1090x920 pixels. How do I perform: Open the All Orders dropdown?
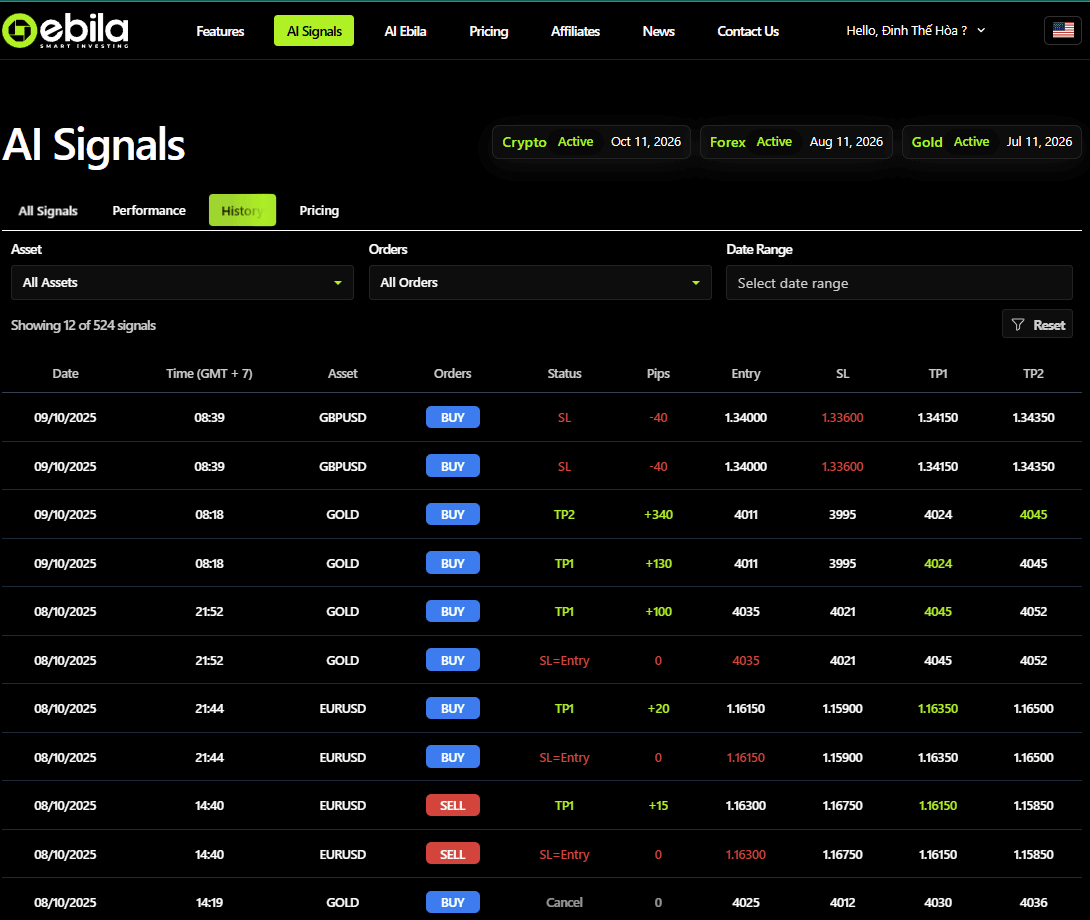click(540, 283)
